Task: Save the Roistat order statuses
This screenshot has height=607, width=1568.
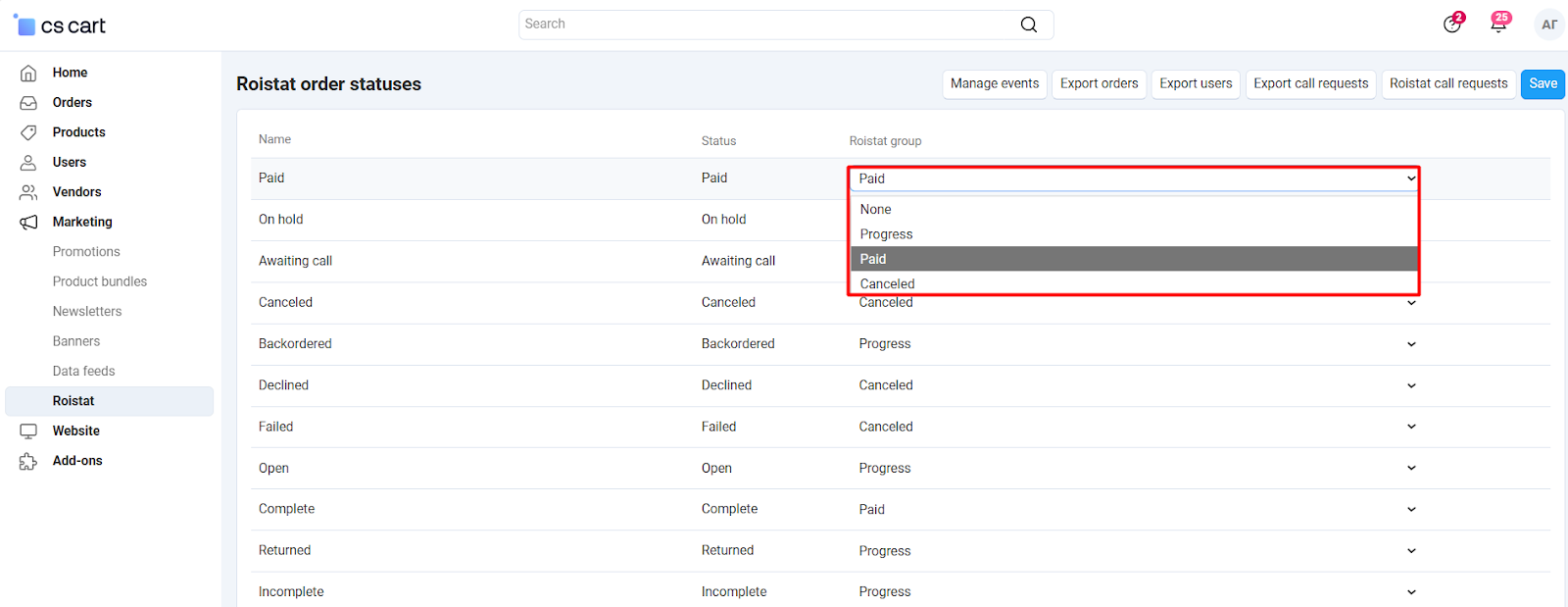Action: [x=1543, y=84]
